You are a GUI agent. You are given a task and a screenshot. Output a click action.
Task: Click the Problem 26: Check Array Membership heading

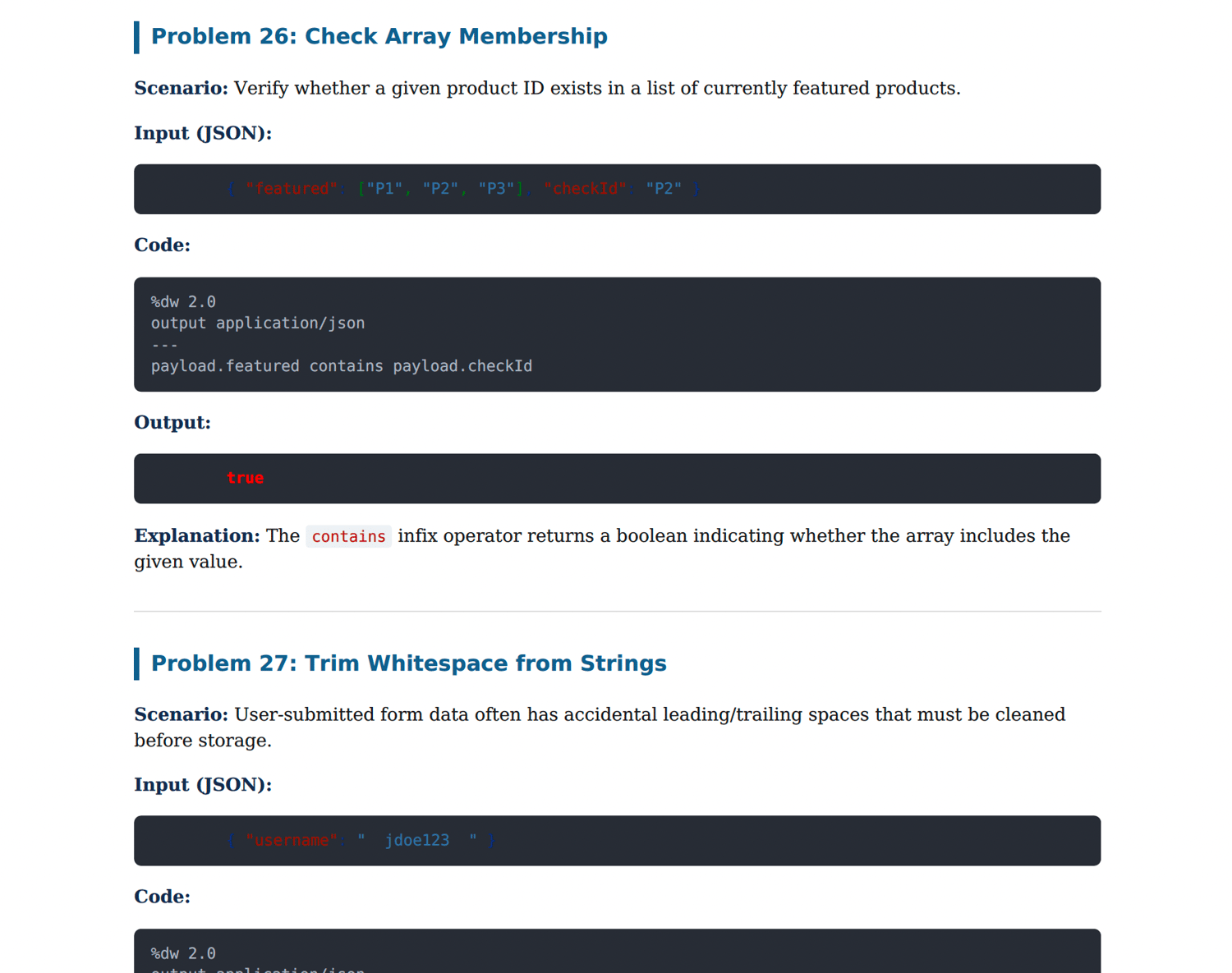pos(379,37)
